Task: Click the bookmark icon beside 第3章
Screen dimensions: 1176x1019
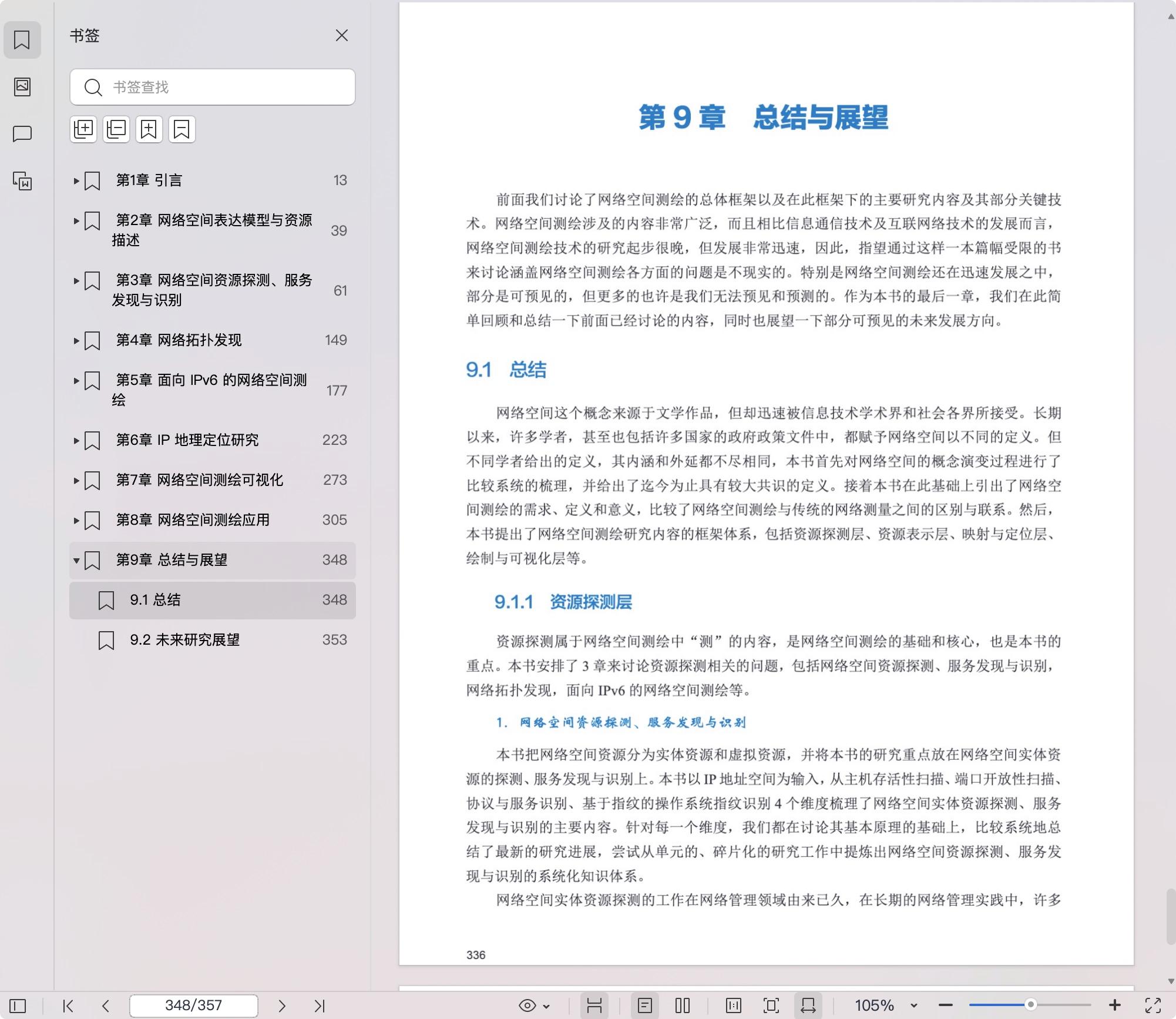Action: (x=92, y=281)
